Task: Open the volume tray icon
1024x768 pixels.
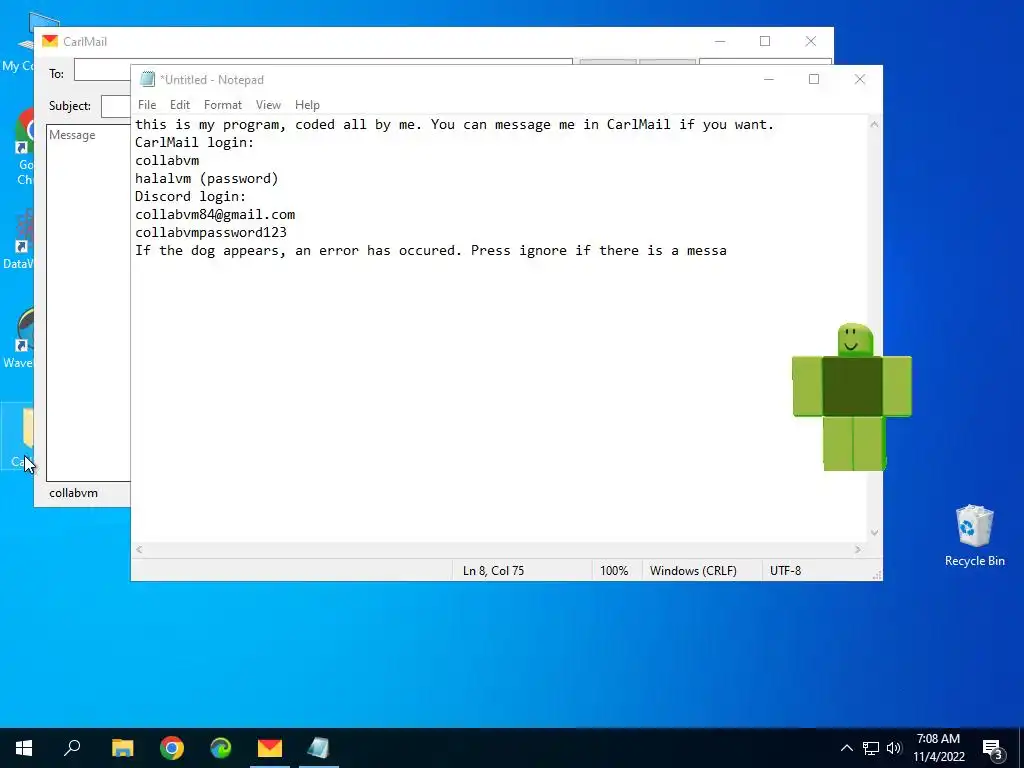Action: pyautogui.click(x=894, y=748)
